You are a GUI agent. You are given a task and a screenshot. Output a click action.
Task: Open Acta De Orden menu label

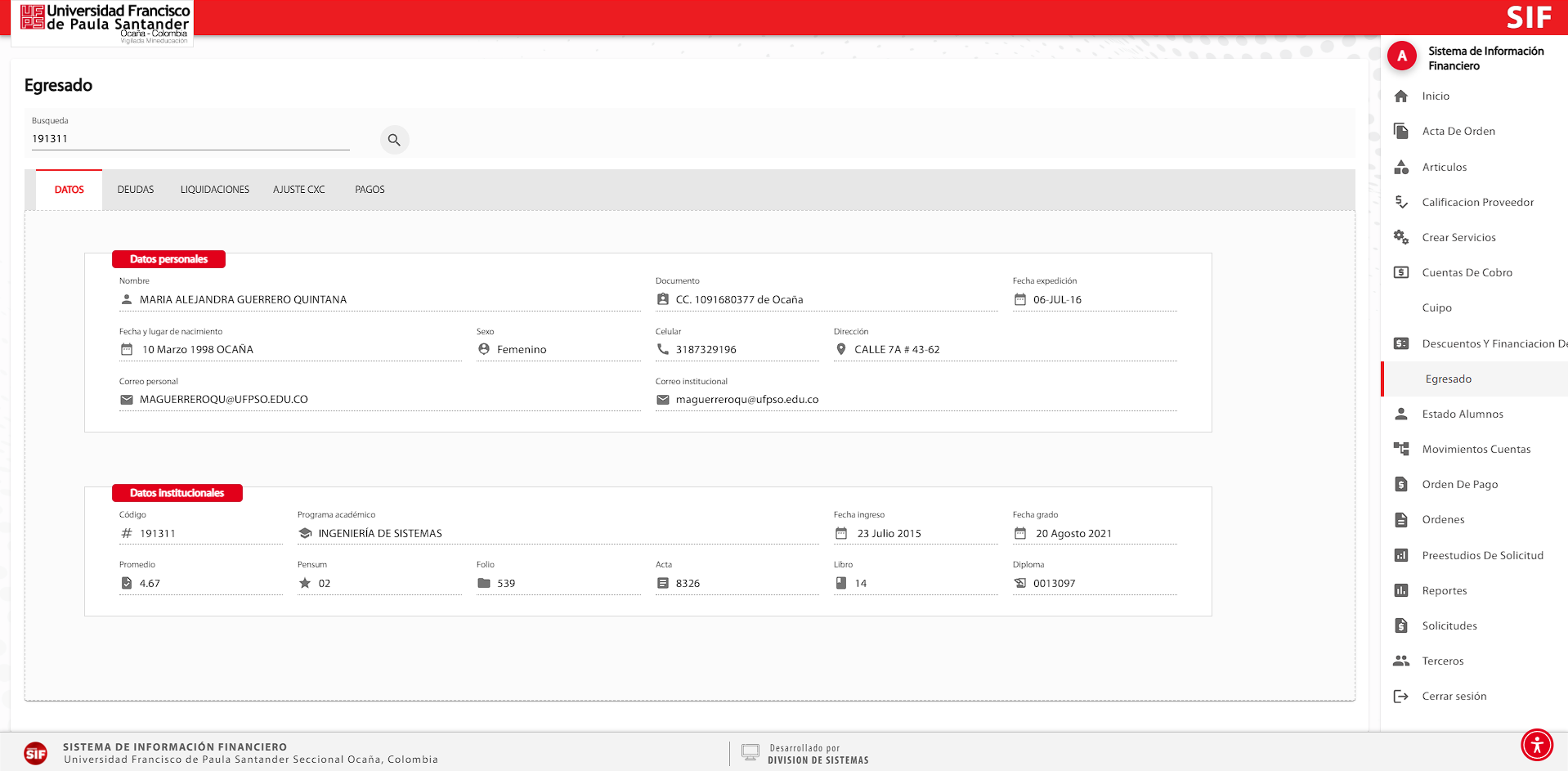click(x=1458, y=132)
